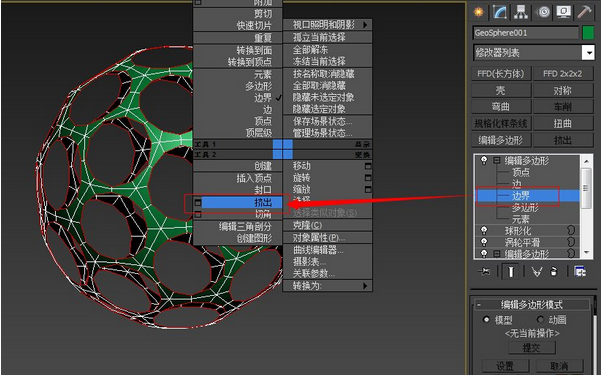The width and height of the screenshot is (601, 375).
Task: Toggle lightbulb of 涡轮平滑 modifier
Action: (x=484, y=242)
